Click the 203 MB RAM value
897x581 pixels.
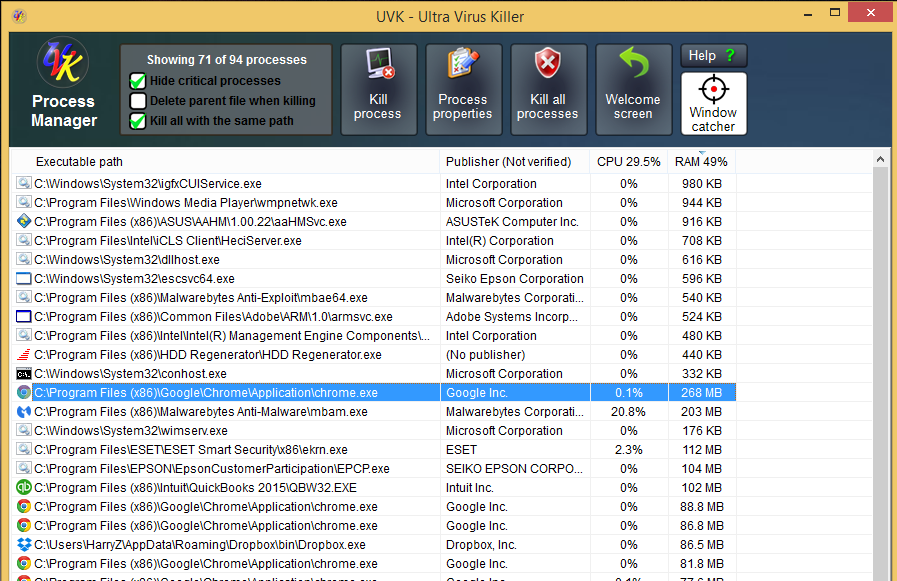coord(701,412)
